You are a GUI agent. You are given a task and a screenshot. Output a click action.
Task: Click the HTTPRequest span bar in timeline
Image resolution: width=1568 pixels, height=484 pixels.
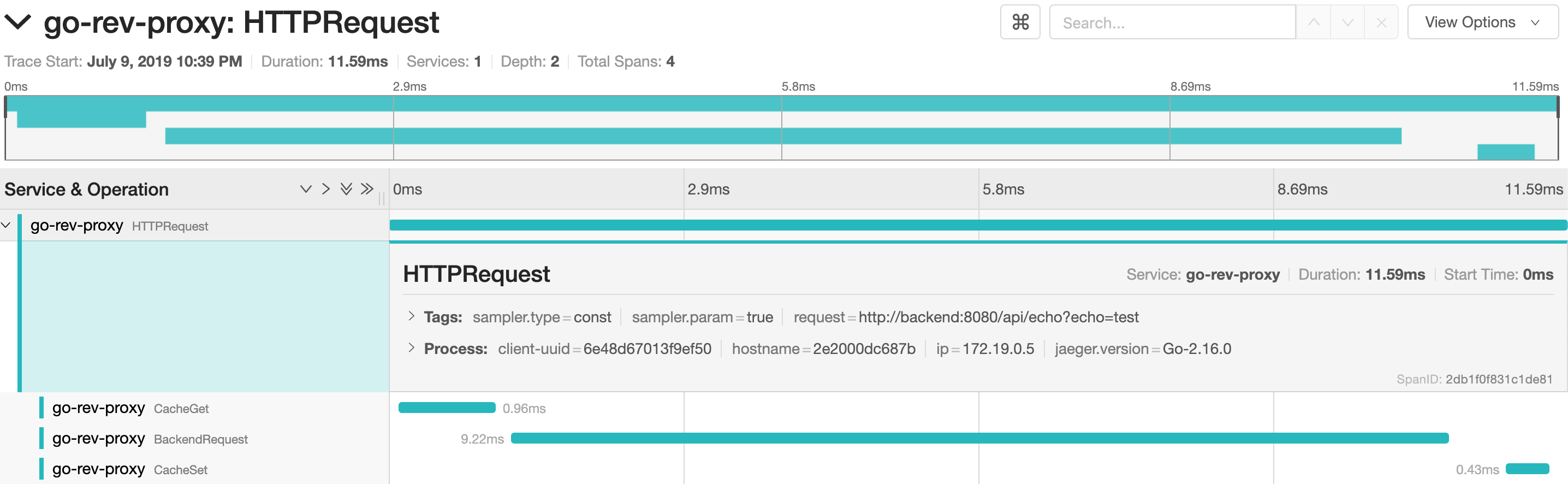point(978,225)
